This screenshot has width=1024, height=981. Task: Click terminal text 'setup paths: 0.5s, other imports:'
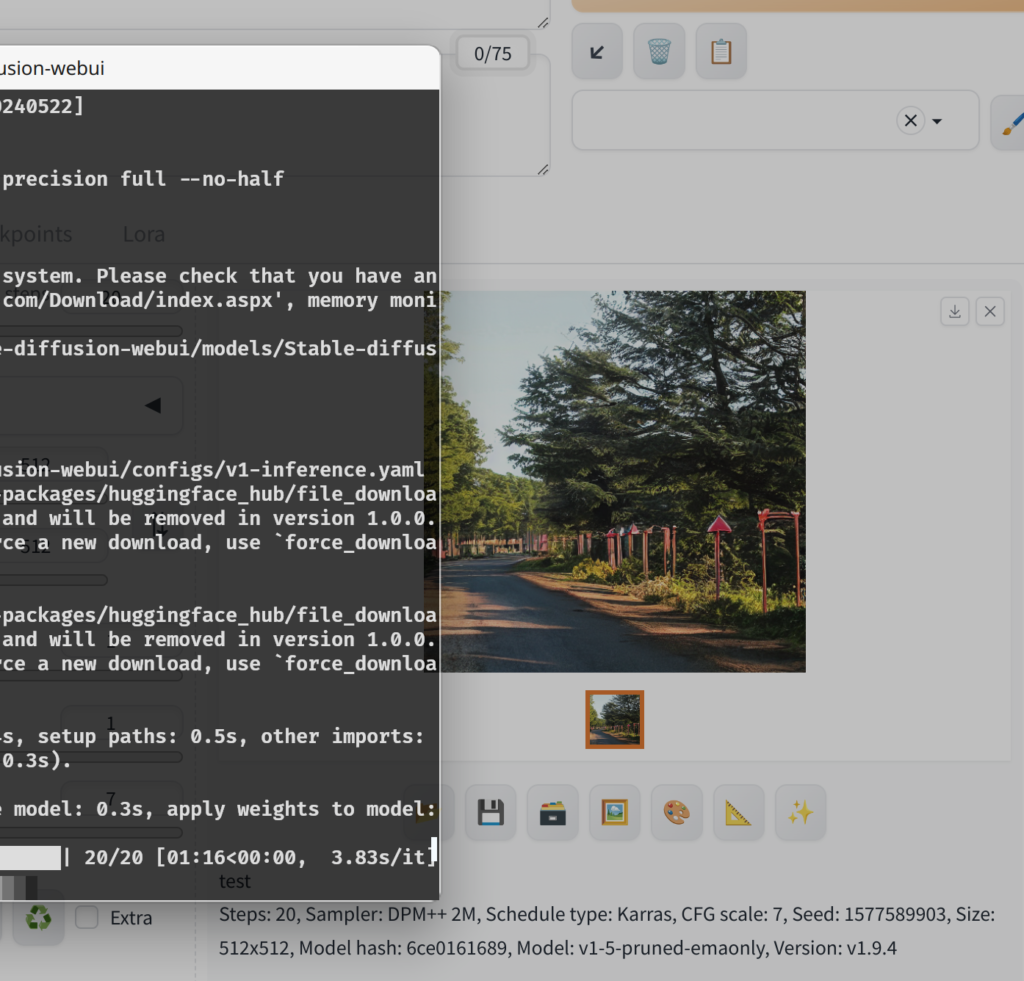click(231, 736)
